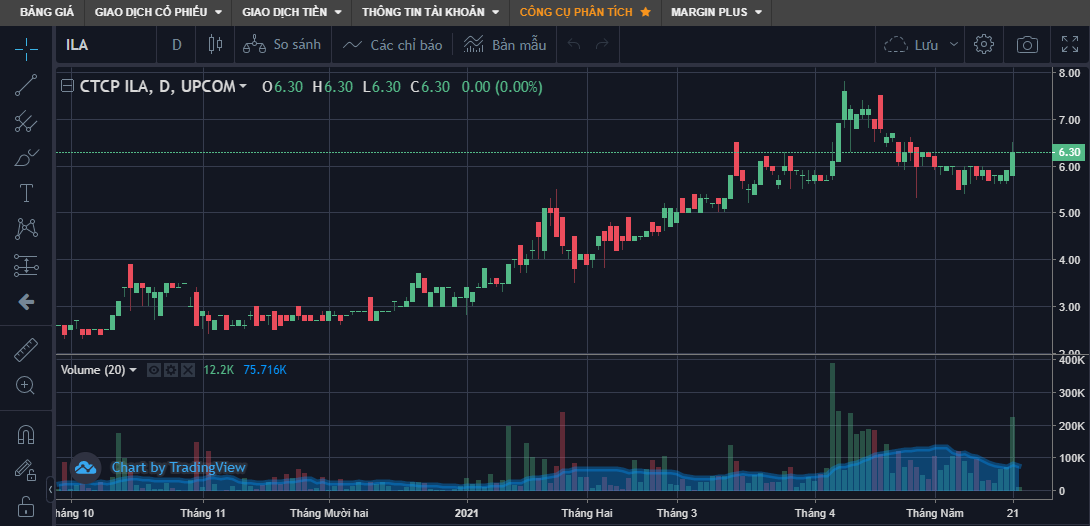The image size is (1090, 526).
Task: Select the trend line drawing tool
Action: point(26,85)
